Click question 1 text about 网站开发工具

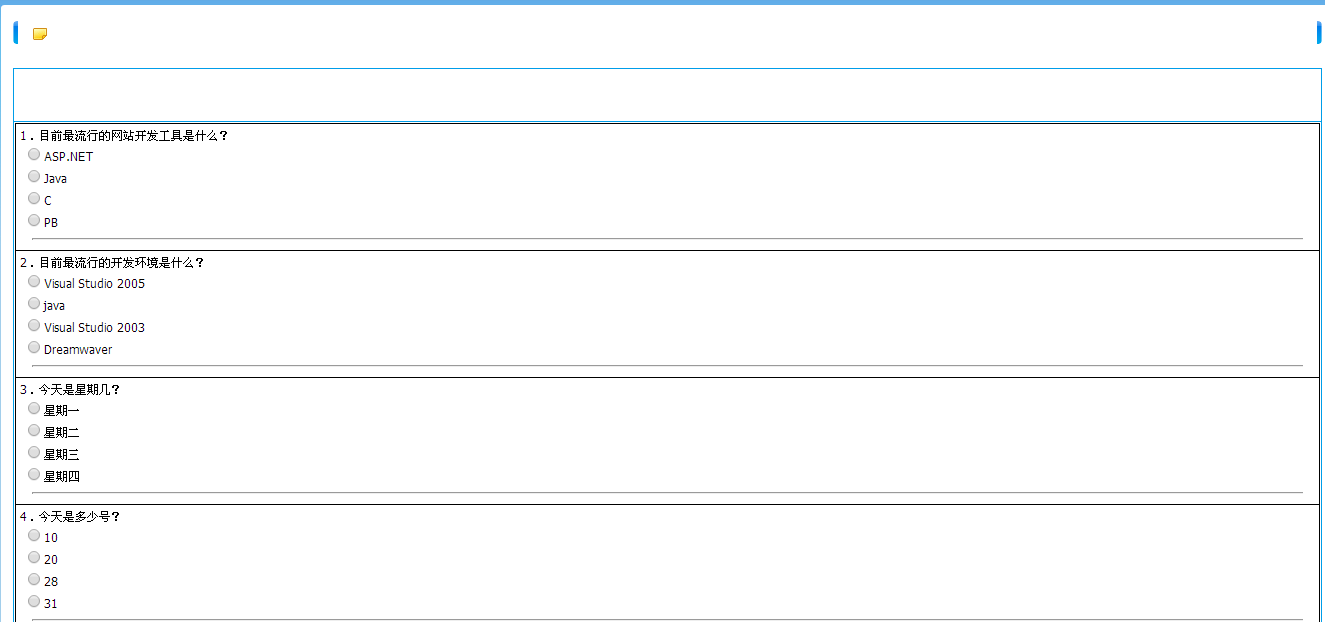click(x=133, y=136)
